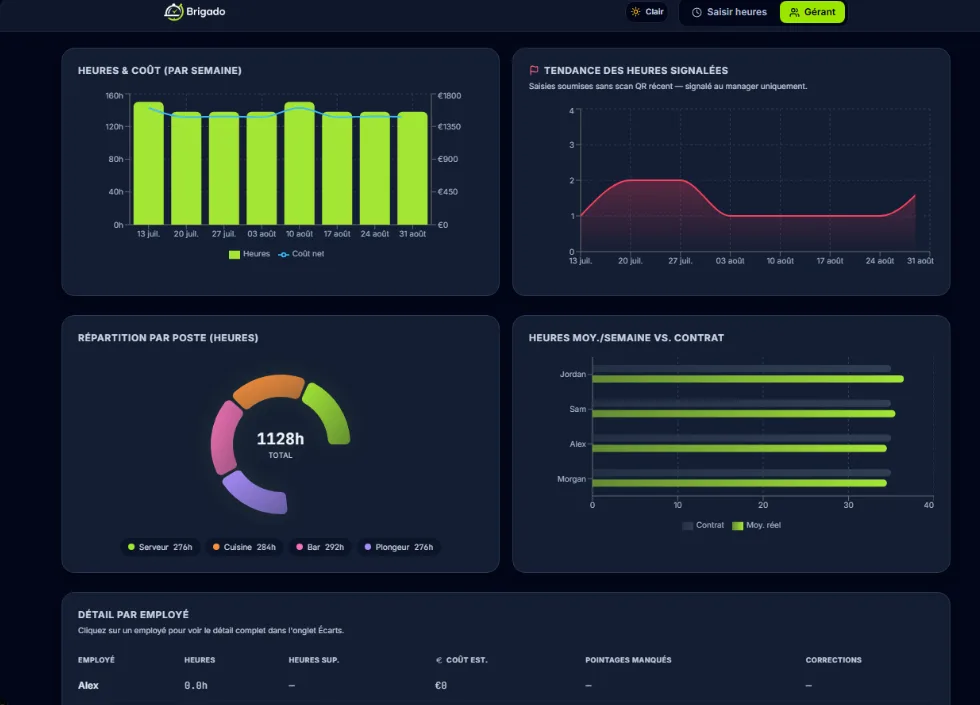Image resolution: width=980 pixels, height=705 pixels.
Task: Click the Jordan label in contract chart
Action: click(572, 374)
